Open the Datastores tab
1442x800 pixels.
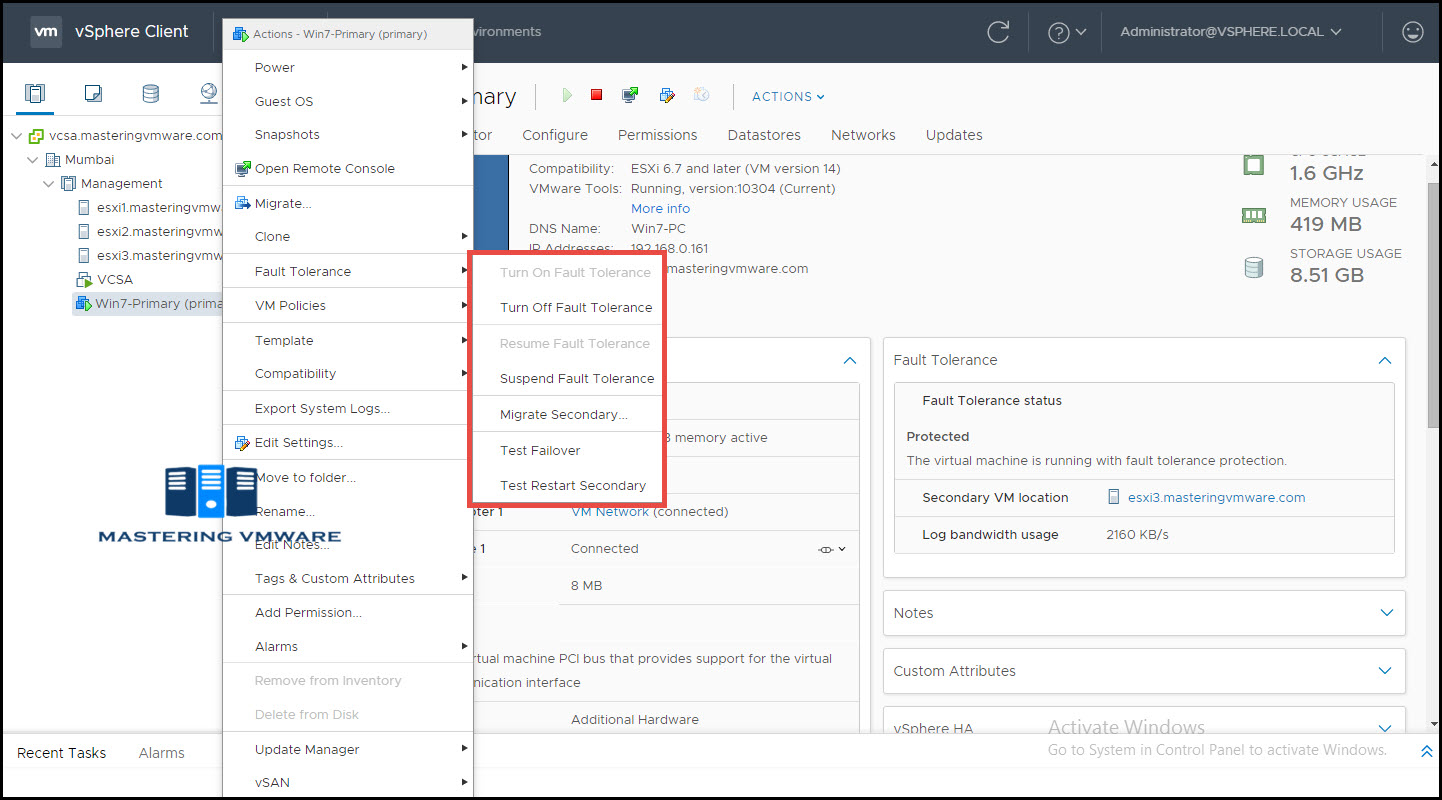pyautogui.click(x=764, y=135)
